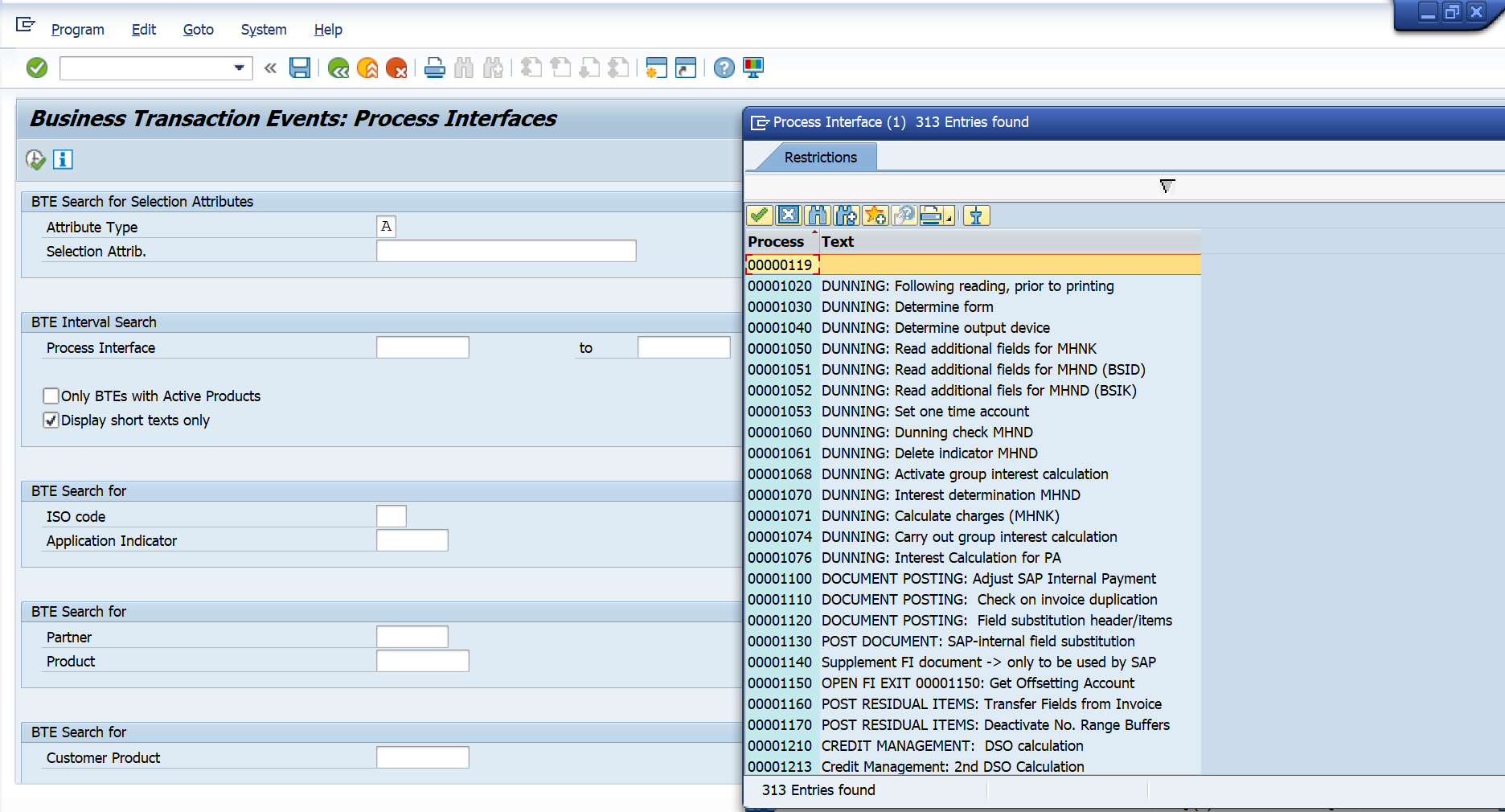Click the green Back arrow icon
This screenshot has height=812, width=1505.
click(337, 68)
